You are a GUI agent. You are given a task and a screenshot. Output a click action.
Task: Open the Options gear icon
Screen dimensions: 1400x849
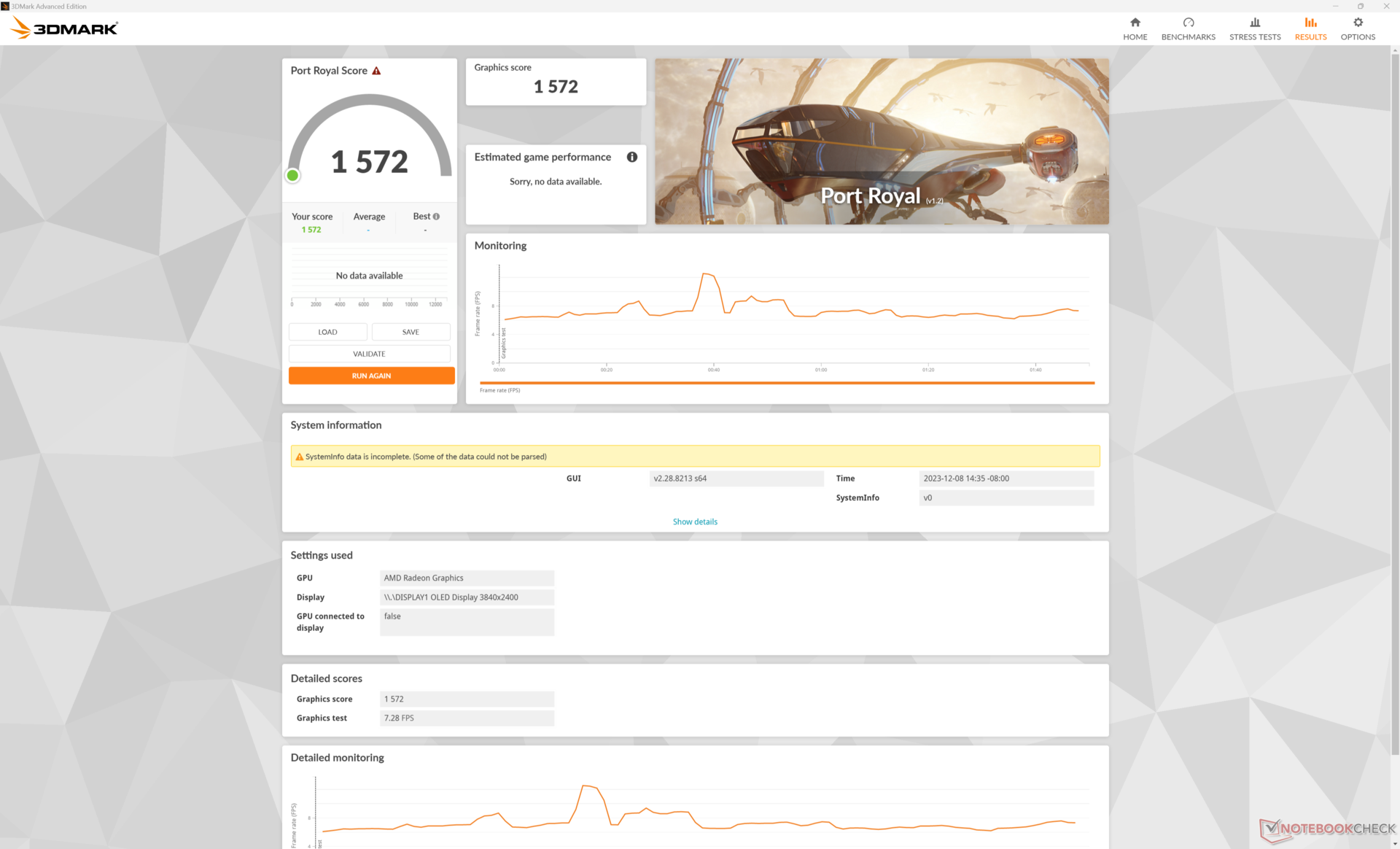pyautogui.click(x=1357, y=23)
